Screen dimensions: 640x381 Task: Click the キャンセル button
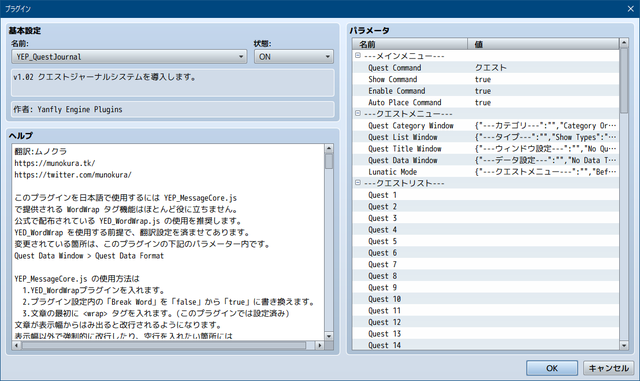(608, 368)
